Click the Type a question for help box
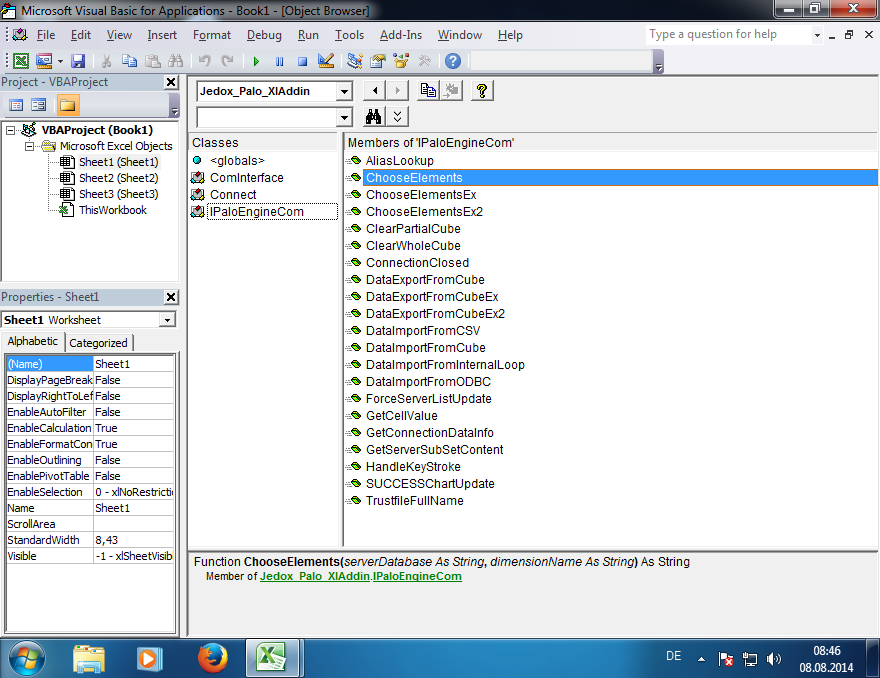Image resolution: width=880 pixels, height=678 pixels. click(728, 35)
